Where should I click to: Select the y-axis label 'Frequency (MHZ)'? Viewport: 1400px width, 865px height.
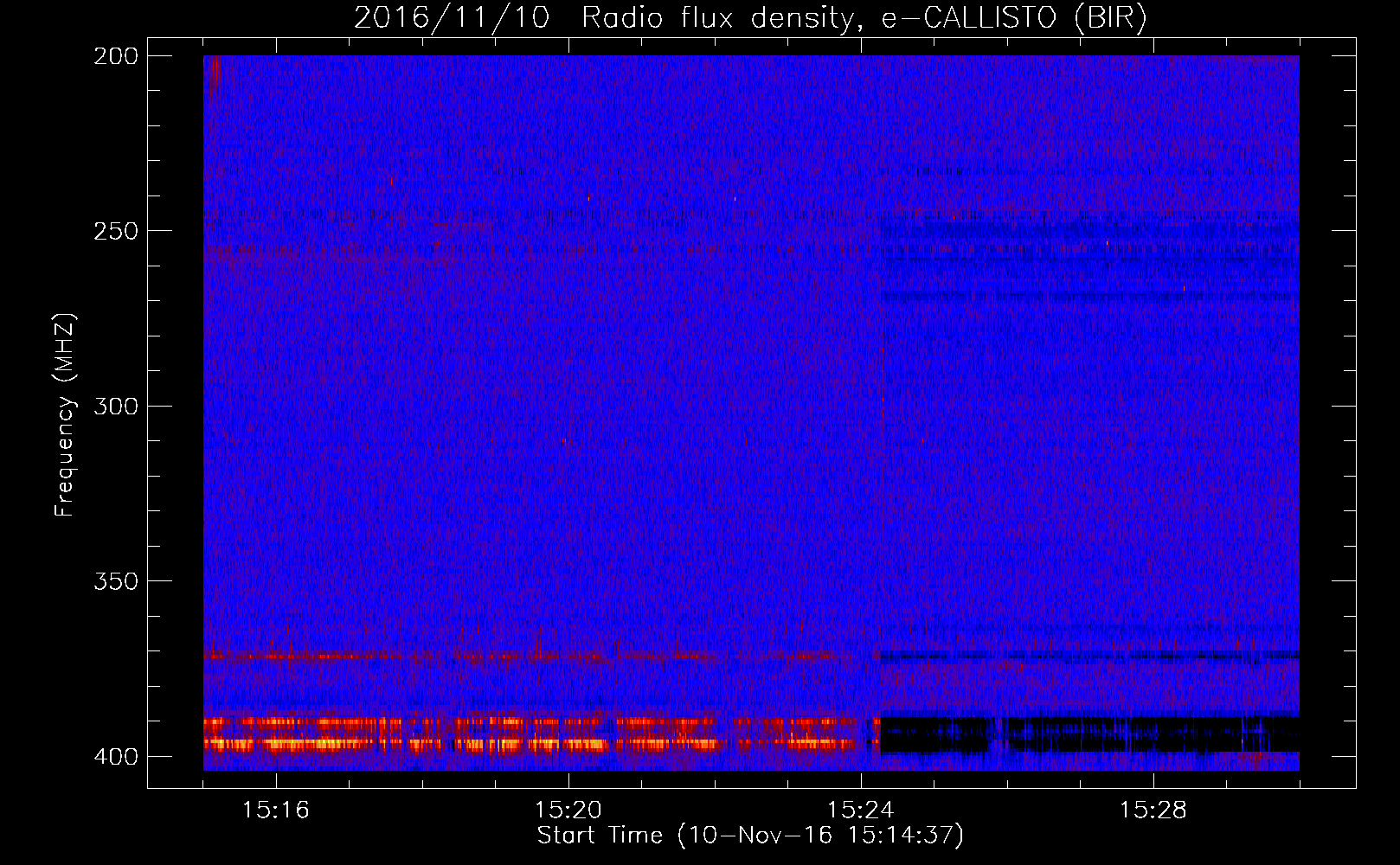pyautogui.click(x=65, y=414)
